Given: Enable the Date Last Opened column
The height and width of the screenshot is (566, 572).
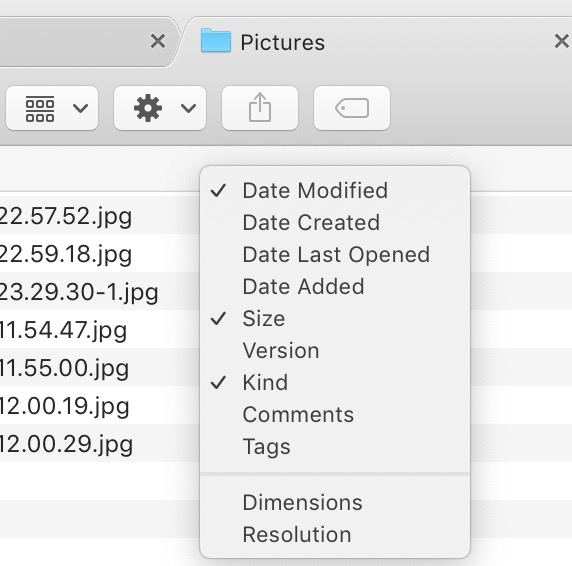Looking at the screenshot, I should (335, 255).
